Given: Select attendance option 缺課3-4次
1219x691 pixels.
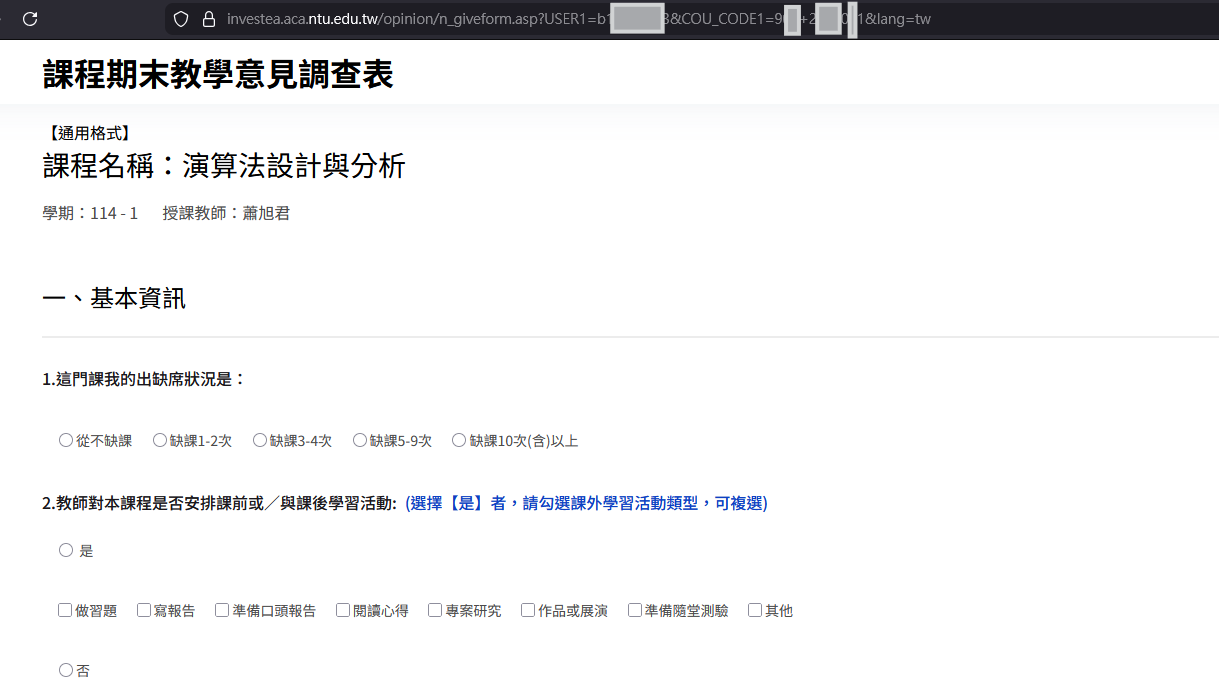Looking at the screenshot, I should click(260, 440).
